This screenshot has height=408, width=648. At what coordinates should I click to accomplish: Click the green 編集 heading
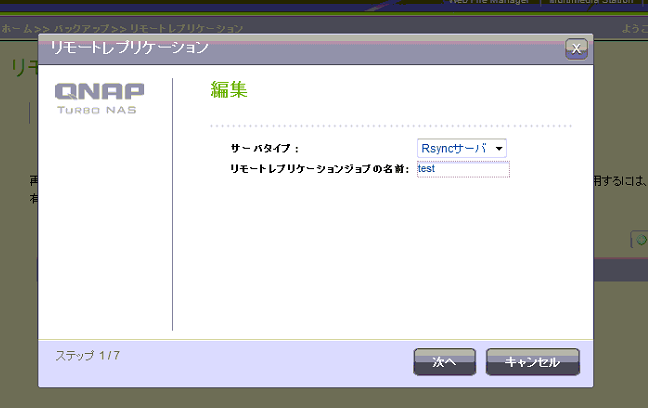click(229, 90)
